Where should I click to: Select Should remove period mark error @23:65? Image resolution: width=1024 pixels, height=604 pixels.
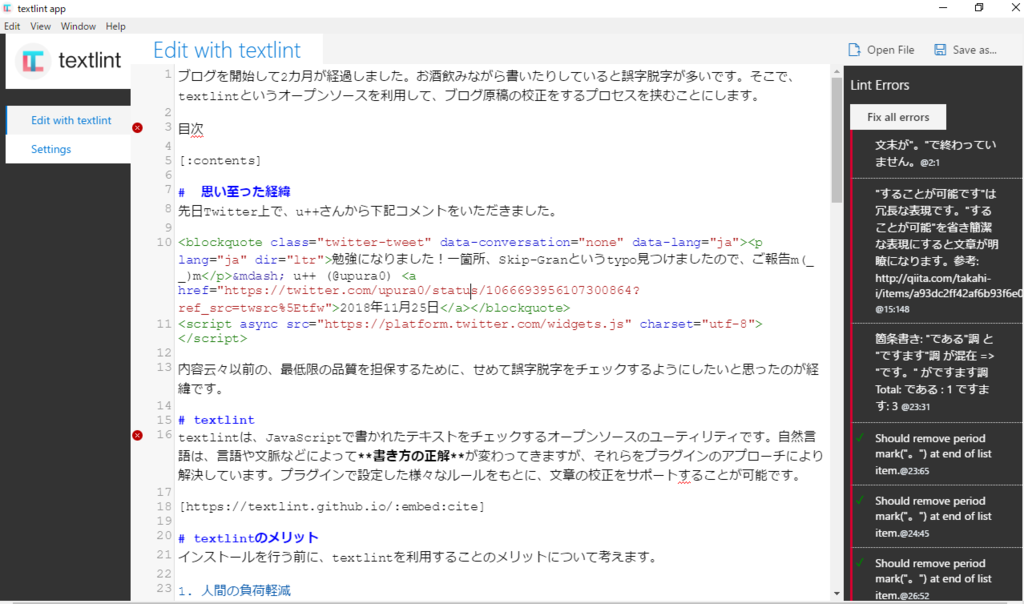click(936, 454)
